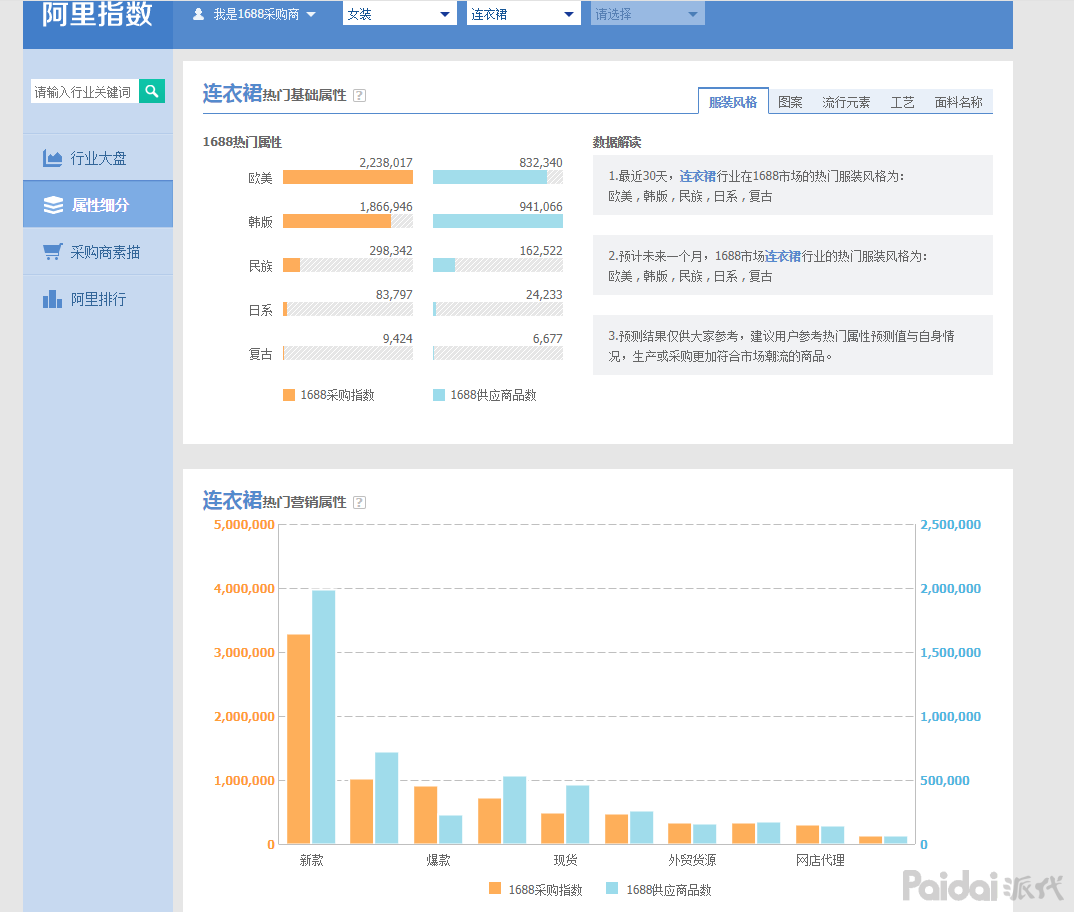The height and width of the screenshot is (912, 1074).
Task: Click the 新款 blue bar in the chart
Action: click(323, 717)
